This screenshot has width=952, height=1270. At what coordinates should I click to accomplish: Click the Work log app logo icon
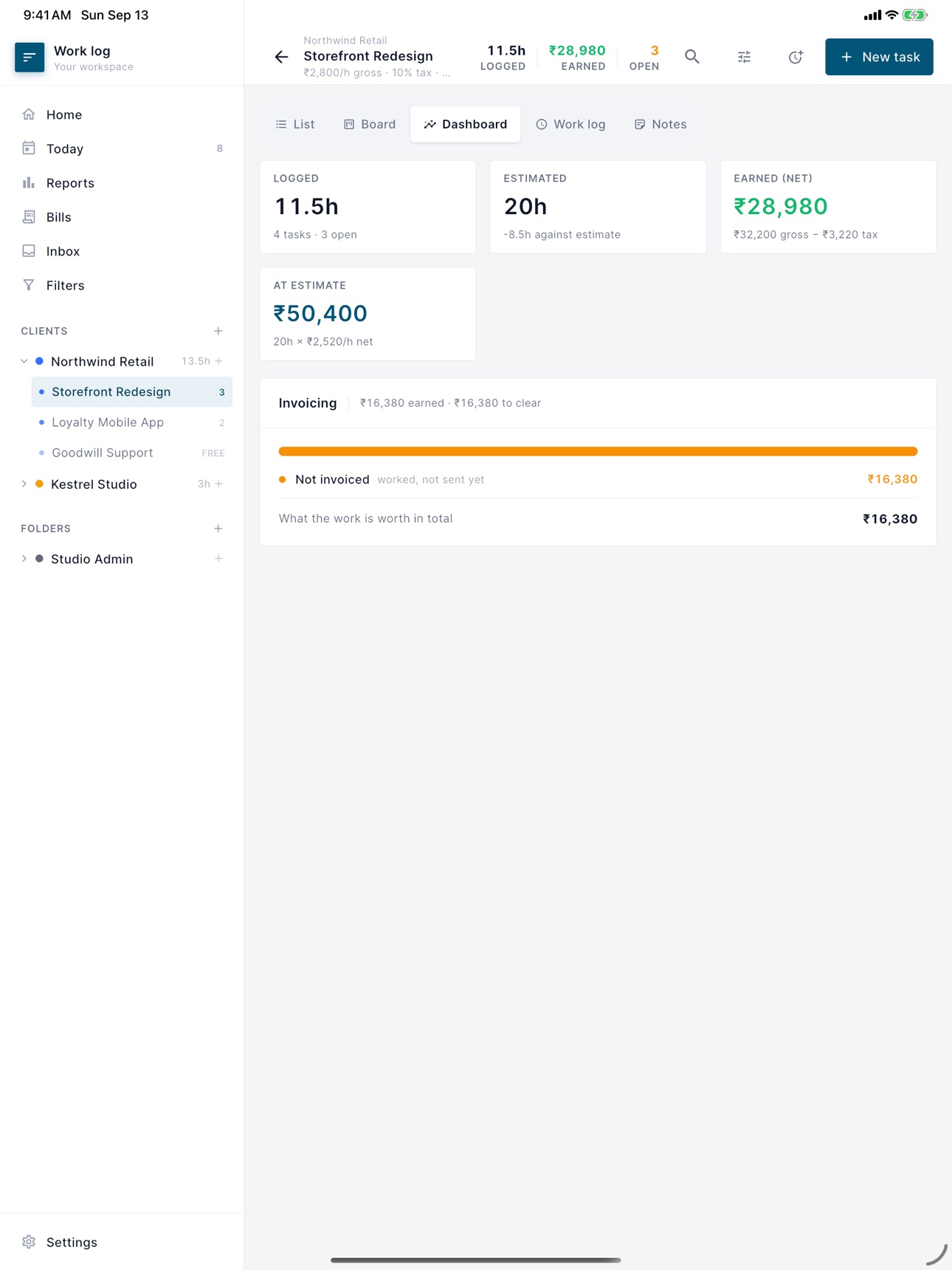30,57
